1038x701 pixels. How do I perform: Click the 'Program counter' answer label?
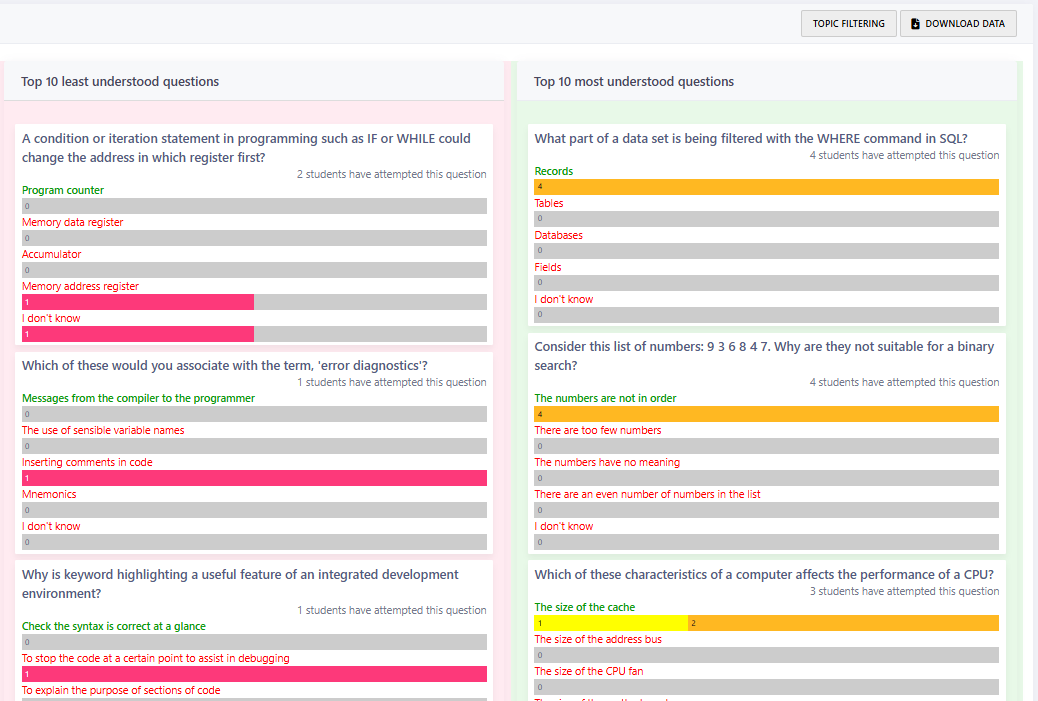click(x=63, y=190)
